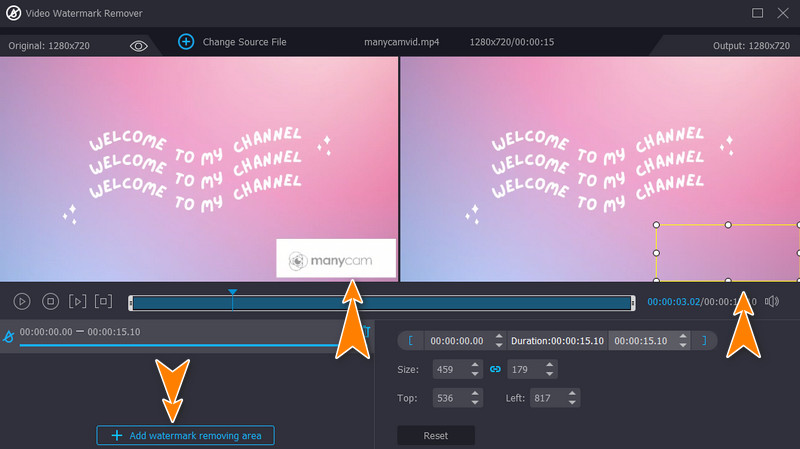Screen dimensions: 800x449
Task: Maximize the Video Watermark Remover window
Action: coord(757,13)
